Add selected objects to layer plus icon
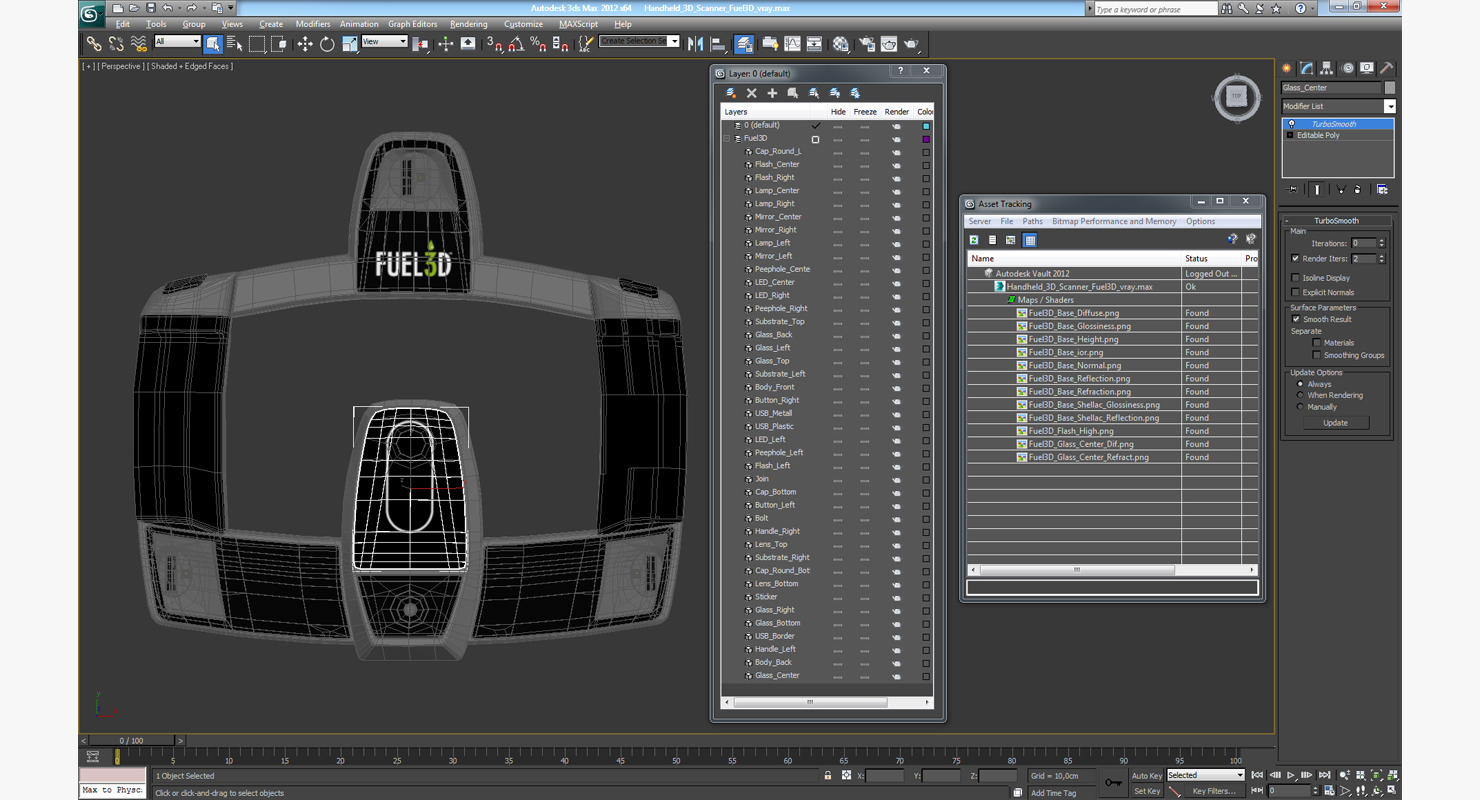The height and width of the screenshot is (800, 1480). (772, 93)
